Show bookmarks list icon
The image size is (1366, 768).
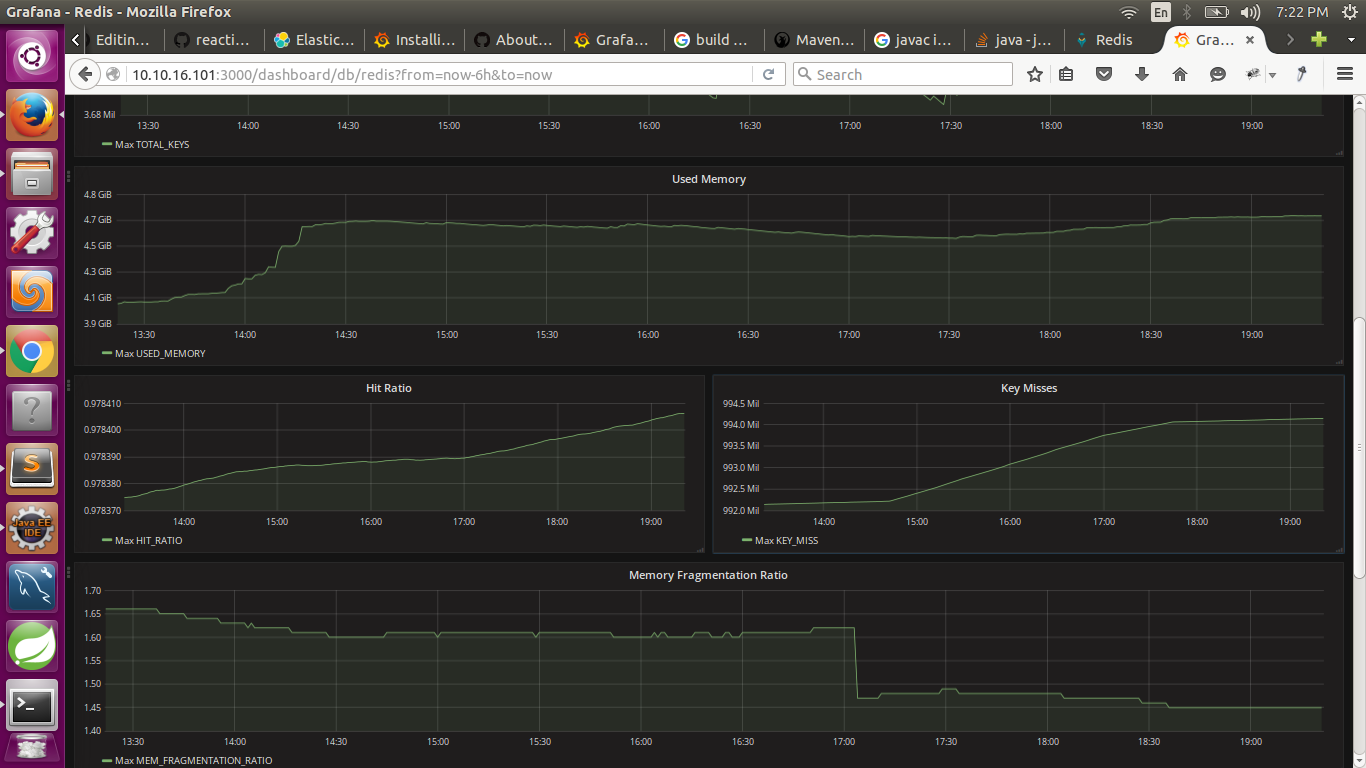(1066, 74)
